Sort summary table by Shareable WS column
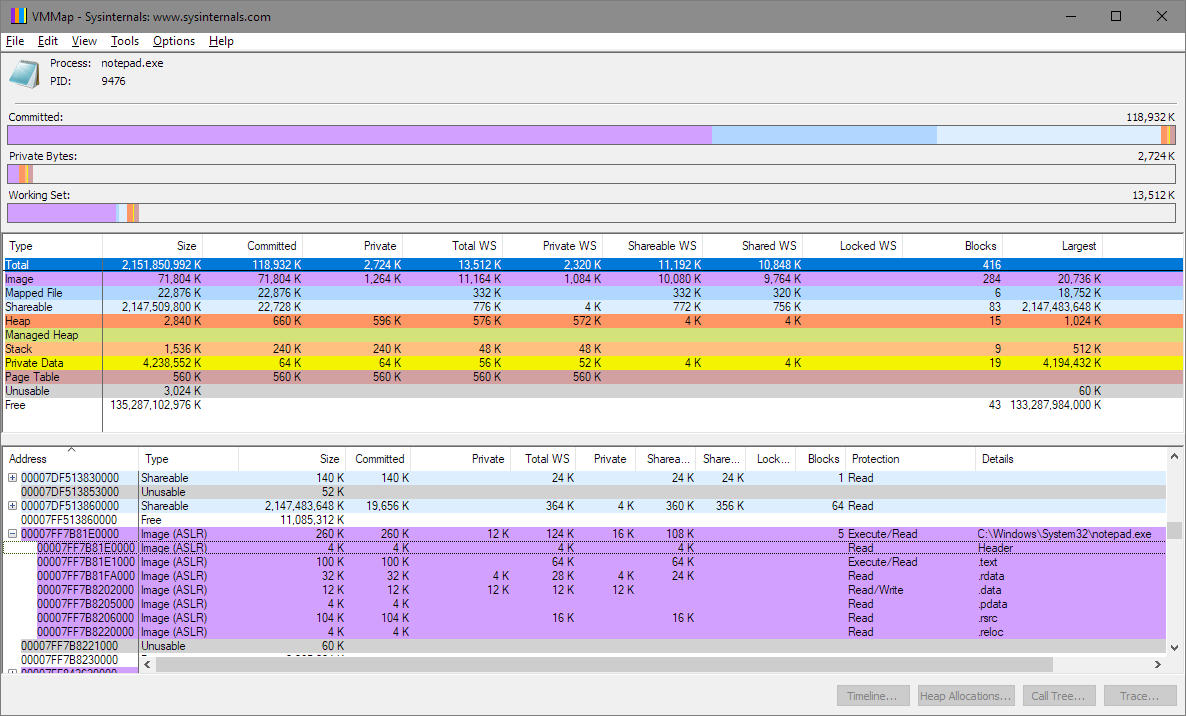Image resolution: width=1186 pixels, height=716 pixels. point(652,246)
